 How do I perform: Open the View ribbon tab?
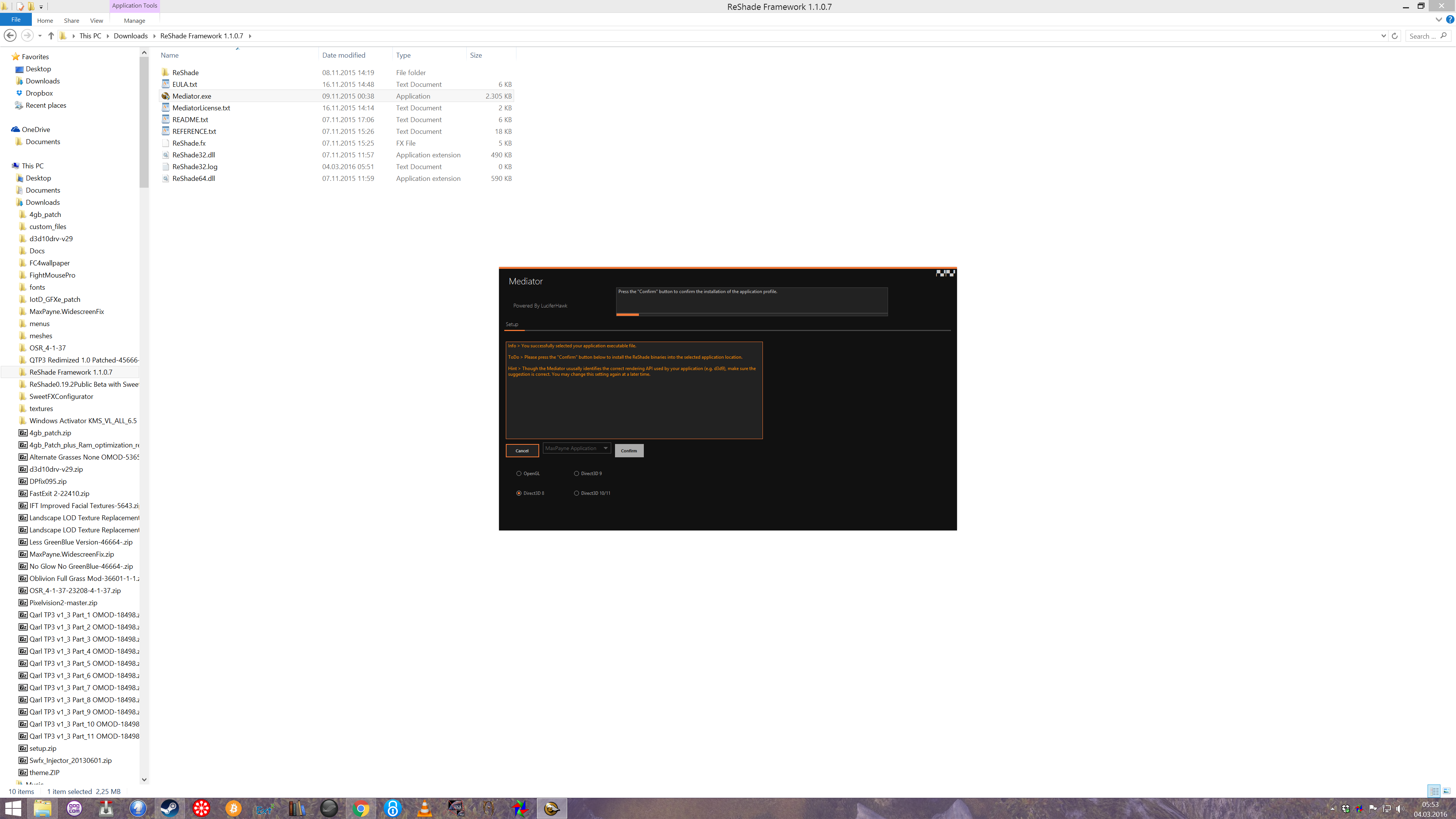tap(97, 21)
